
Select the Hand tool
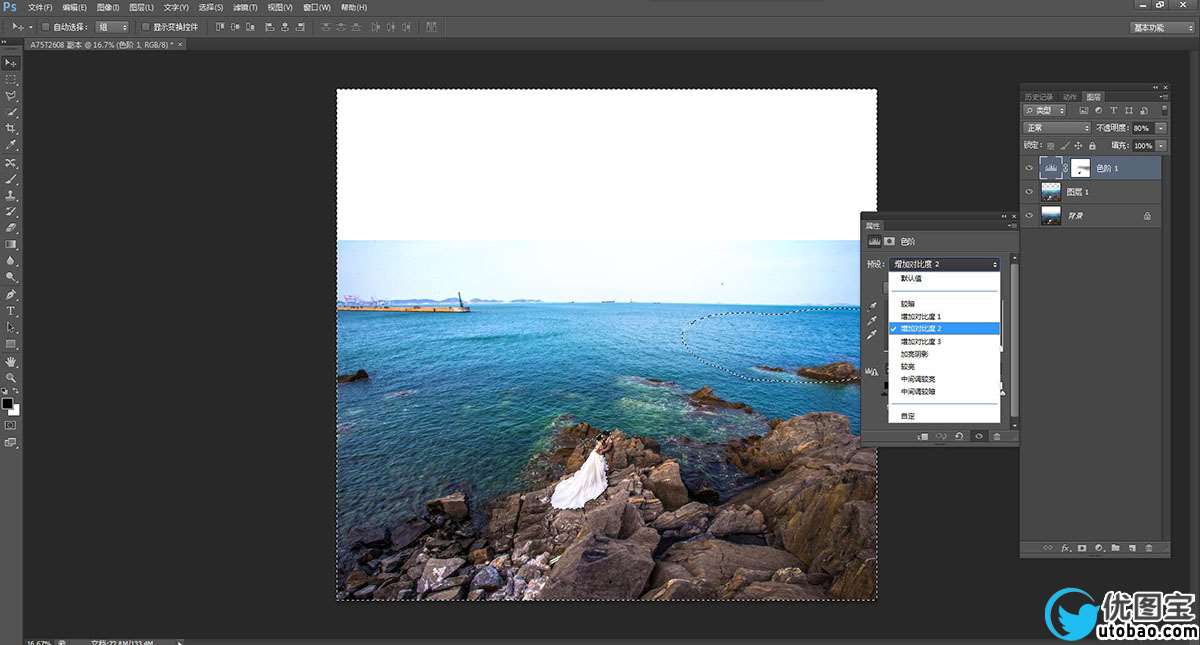click(11, 361)
